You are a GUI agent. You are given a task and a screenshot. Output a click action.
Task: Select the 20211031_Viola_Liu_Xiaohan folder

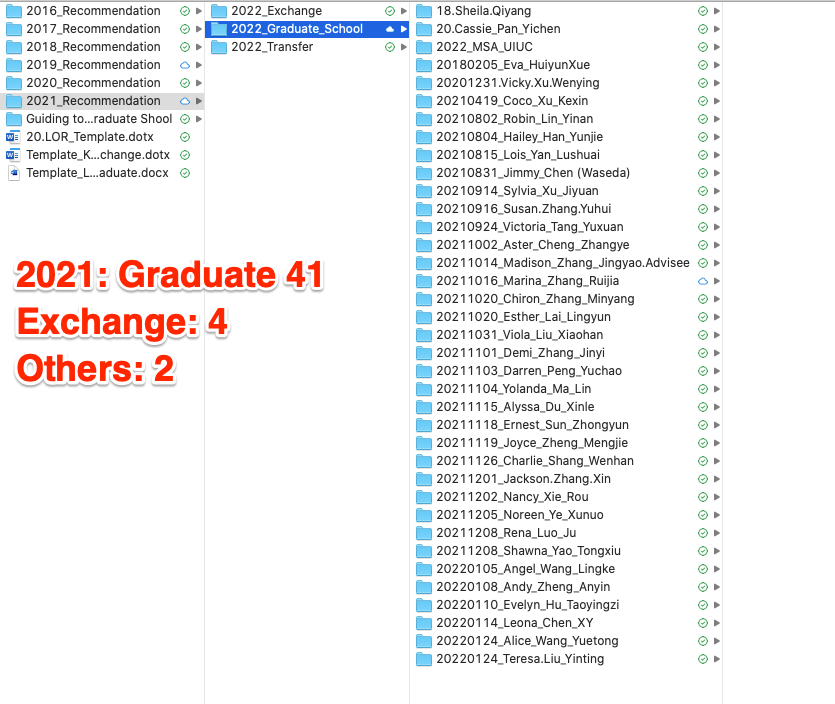coord(568,335)
